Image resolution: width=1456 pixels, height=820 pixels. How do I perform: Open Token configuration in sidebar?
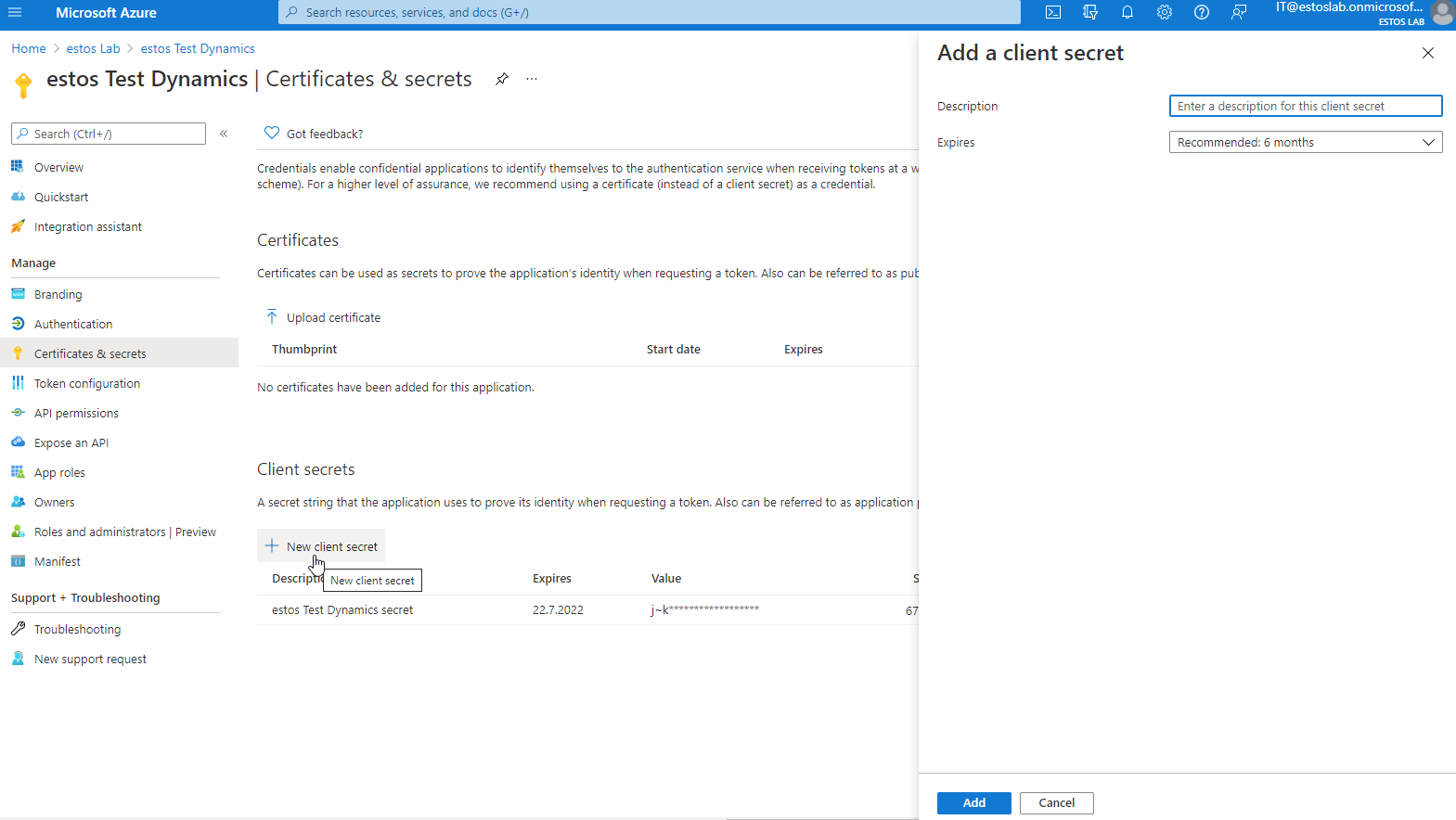tap(87, 383)
